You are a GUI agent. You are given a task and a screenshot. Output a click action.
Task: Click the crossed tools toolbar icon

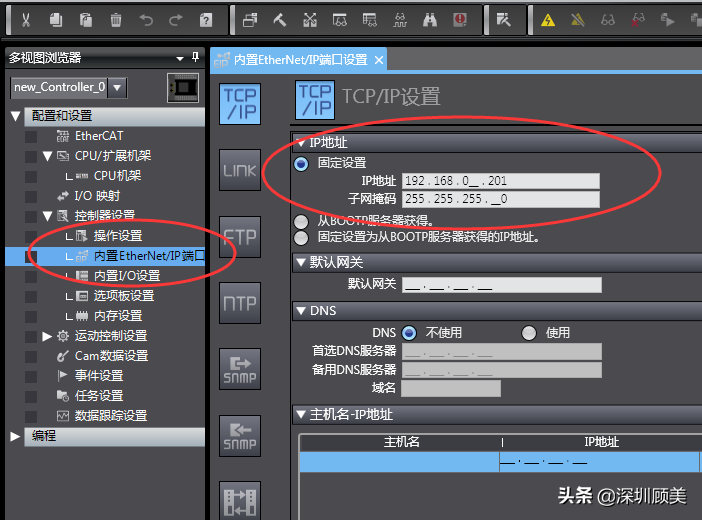(x=310, y=20)
